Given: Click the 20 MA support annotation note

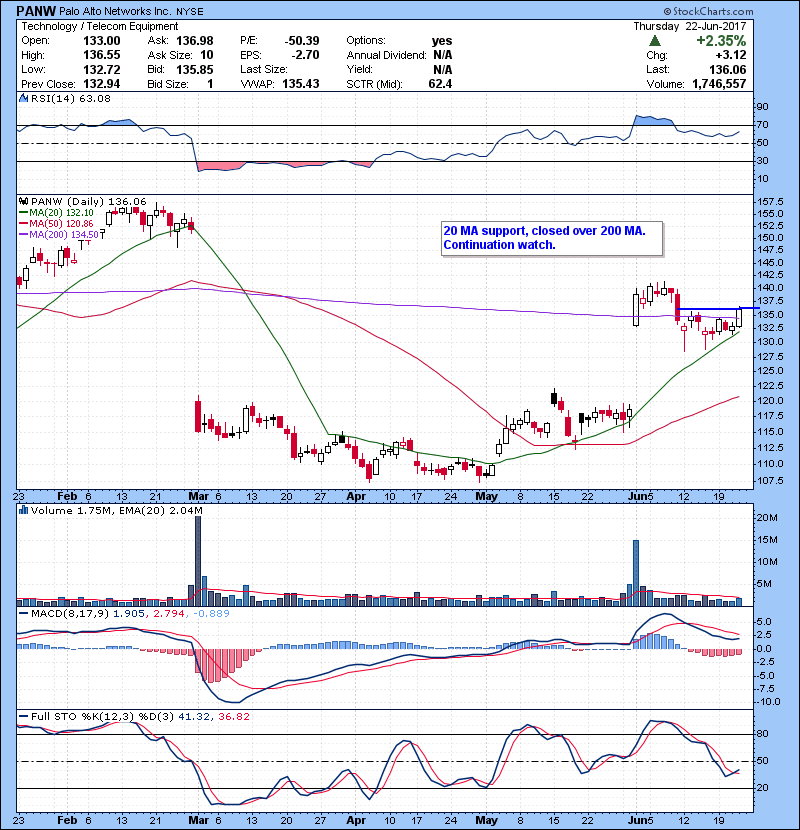Looking at the screenshot, I should pyautogui.click(x=552, y=238).
